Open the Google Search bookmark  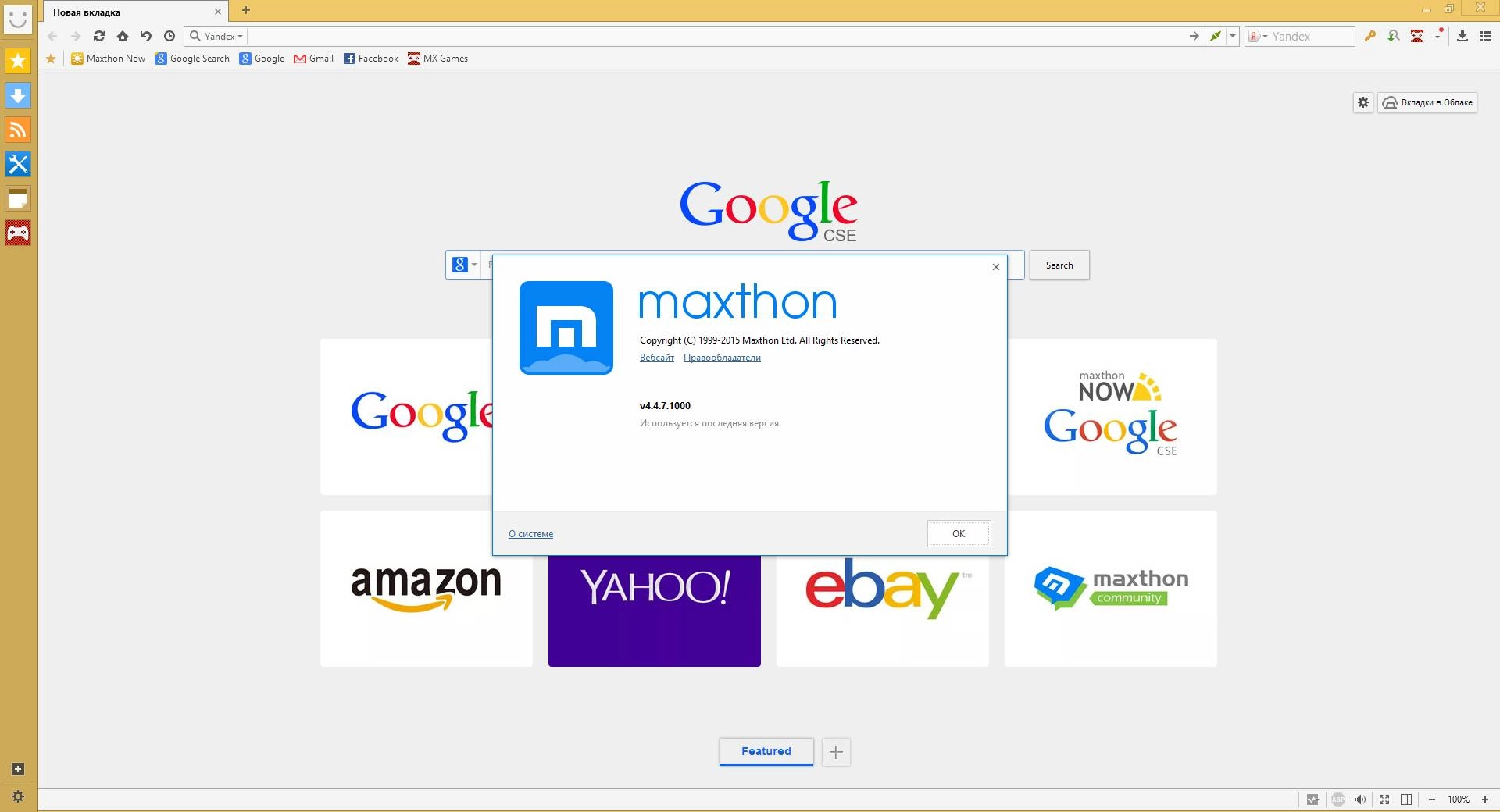tap(192, 59)
